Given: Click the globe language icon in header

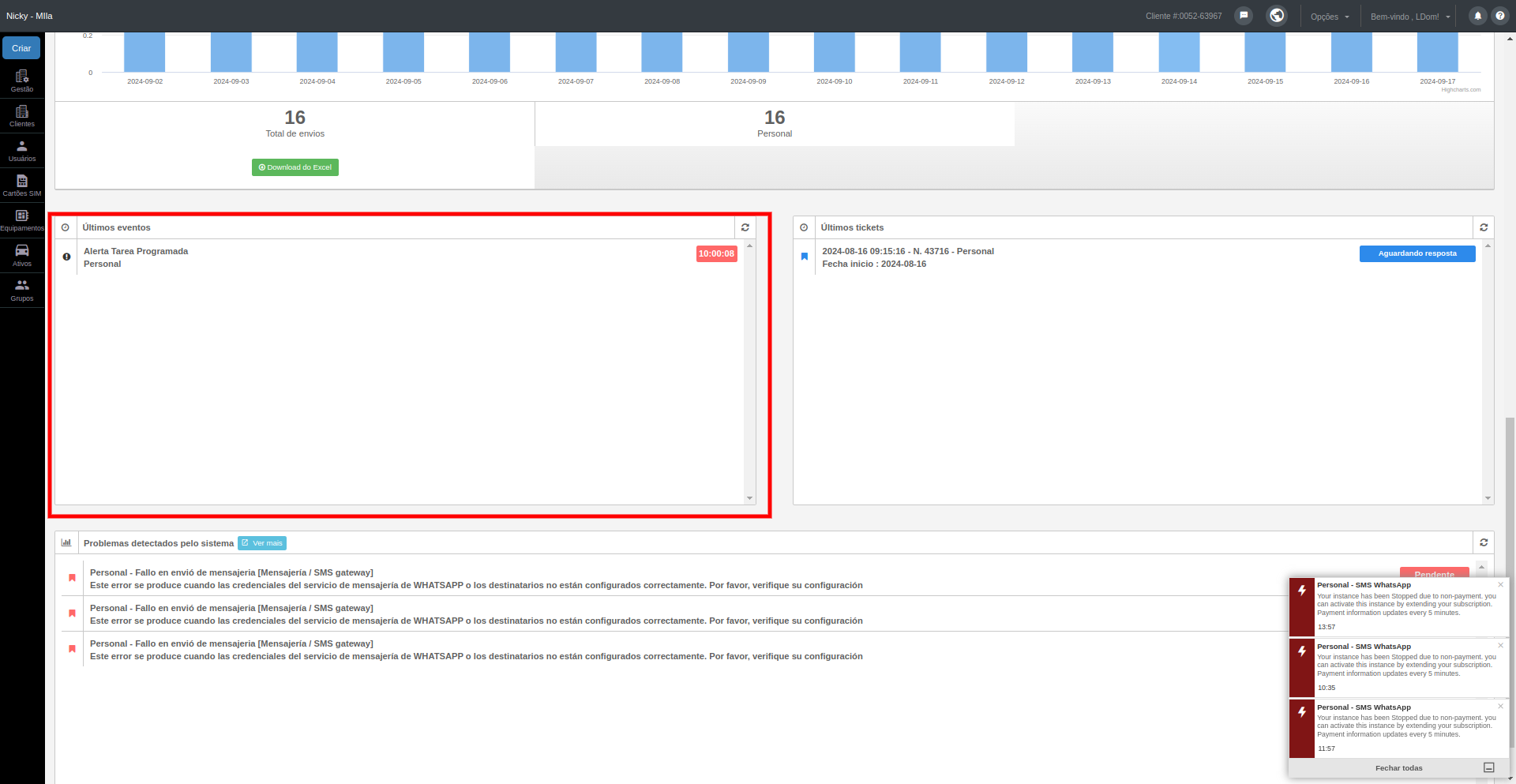Looking at the screenshot, I should coord(1277,16).
